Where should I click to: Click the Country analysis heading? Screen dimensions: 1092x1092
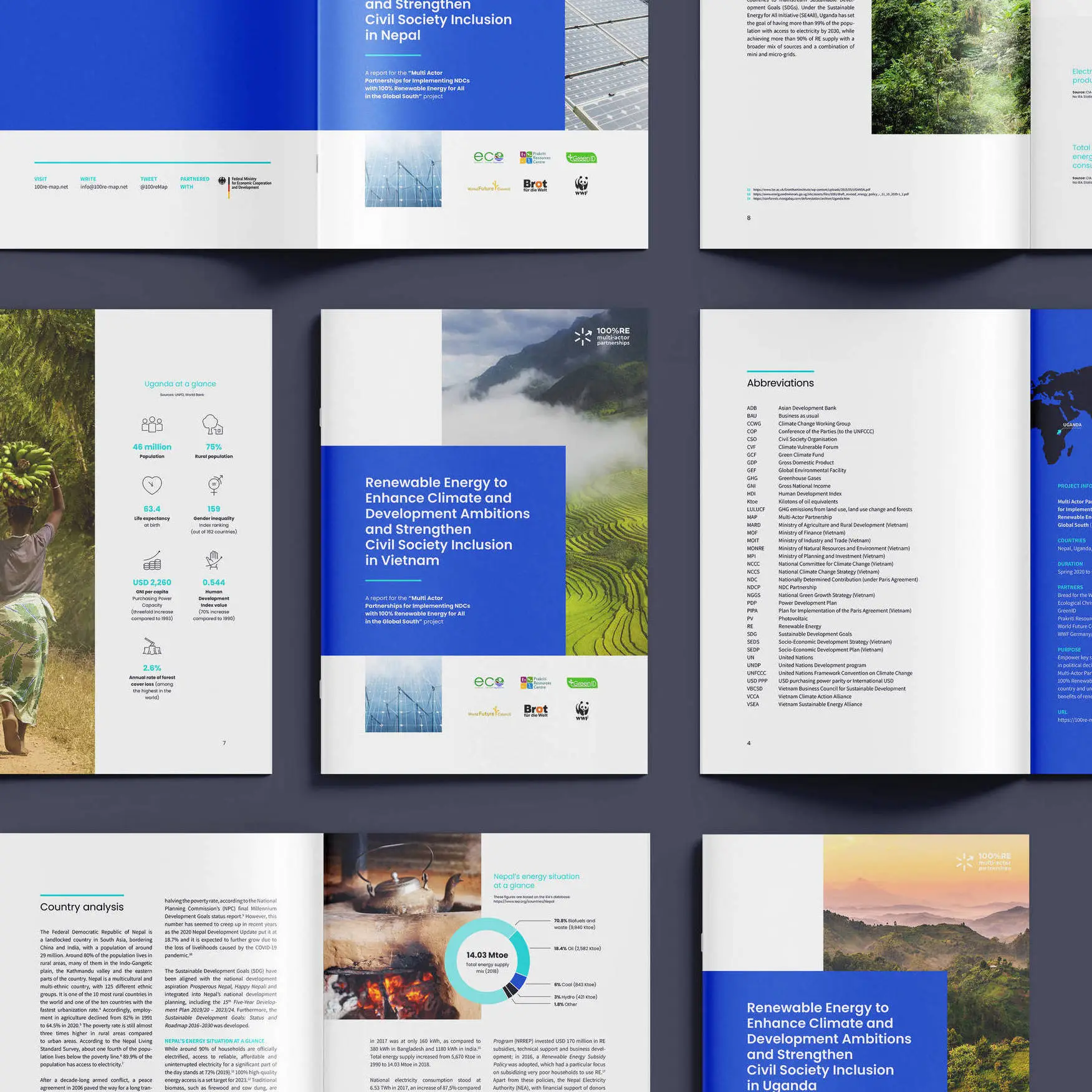(82, 907)
